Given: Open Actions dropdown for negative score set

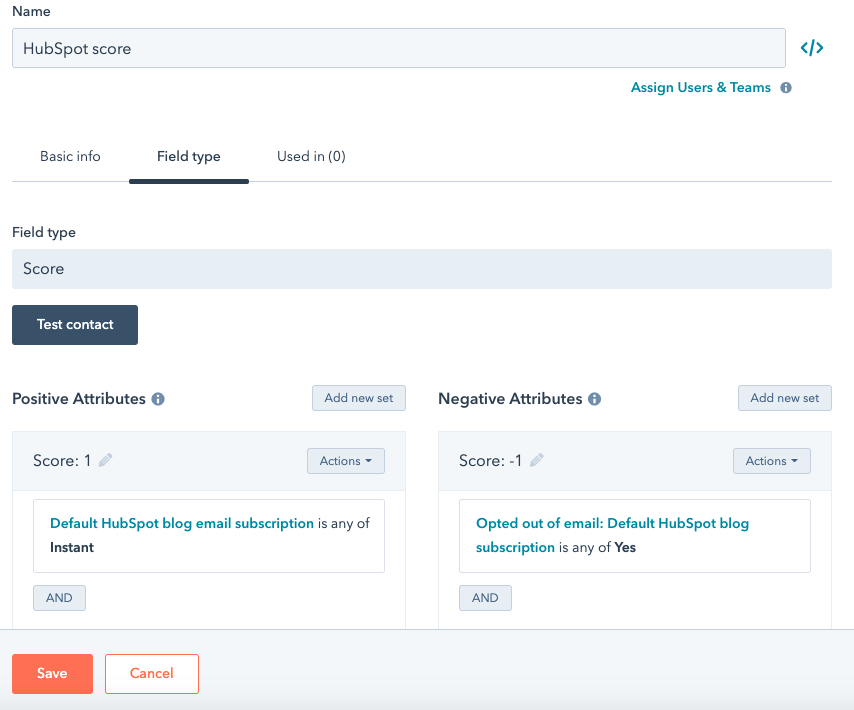Looking at the screenshot, I should 771,461.
